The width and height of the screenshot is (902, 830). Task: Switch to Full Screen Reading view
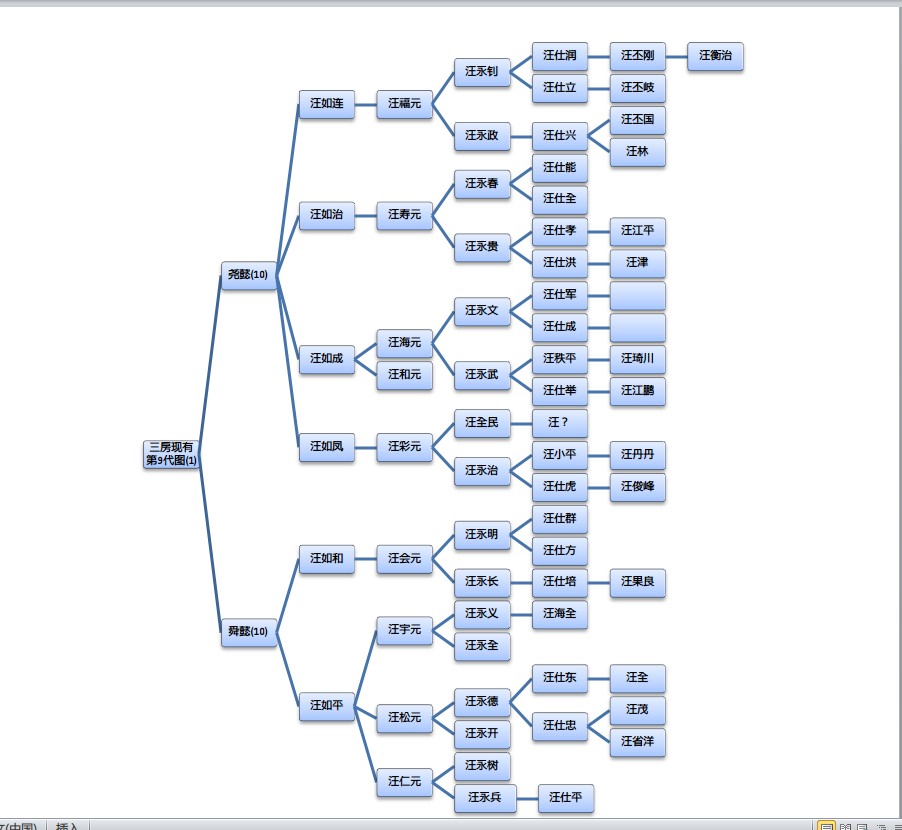(847, 826)
